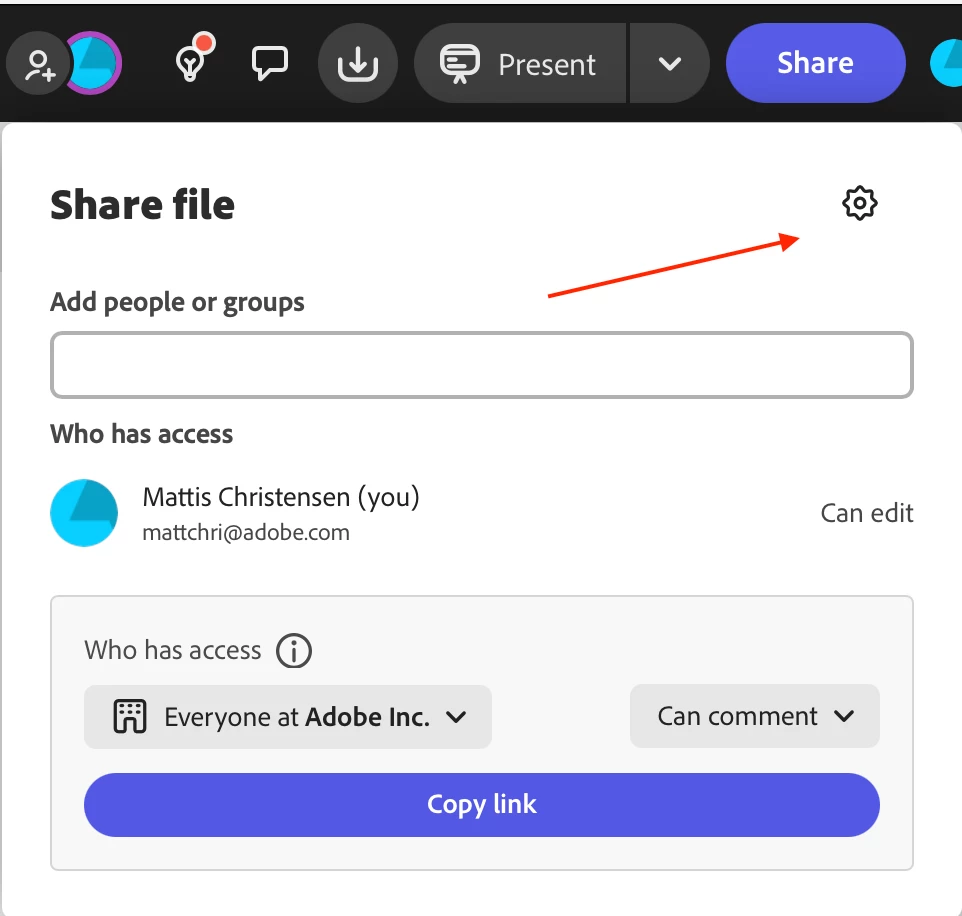Screen dimensions: 962x916
Task: Click the Copy link button
Action: (482, 805)
